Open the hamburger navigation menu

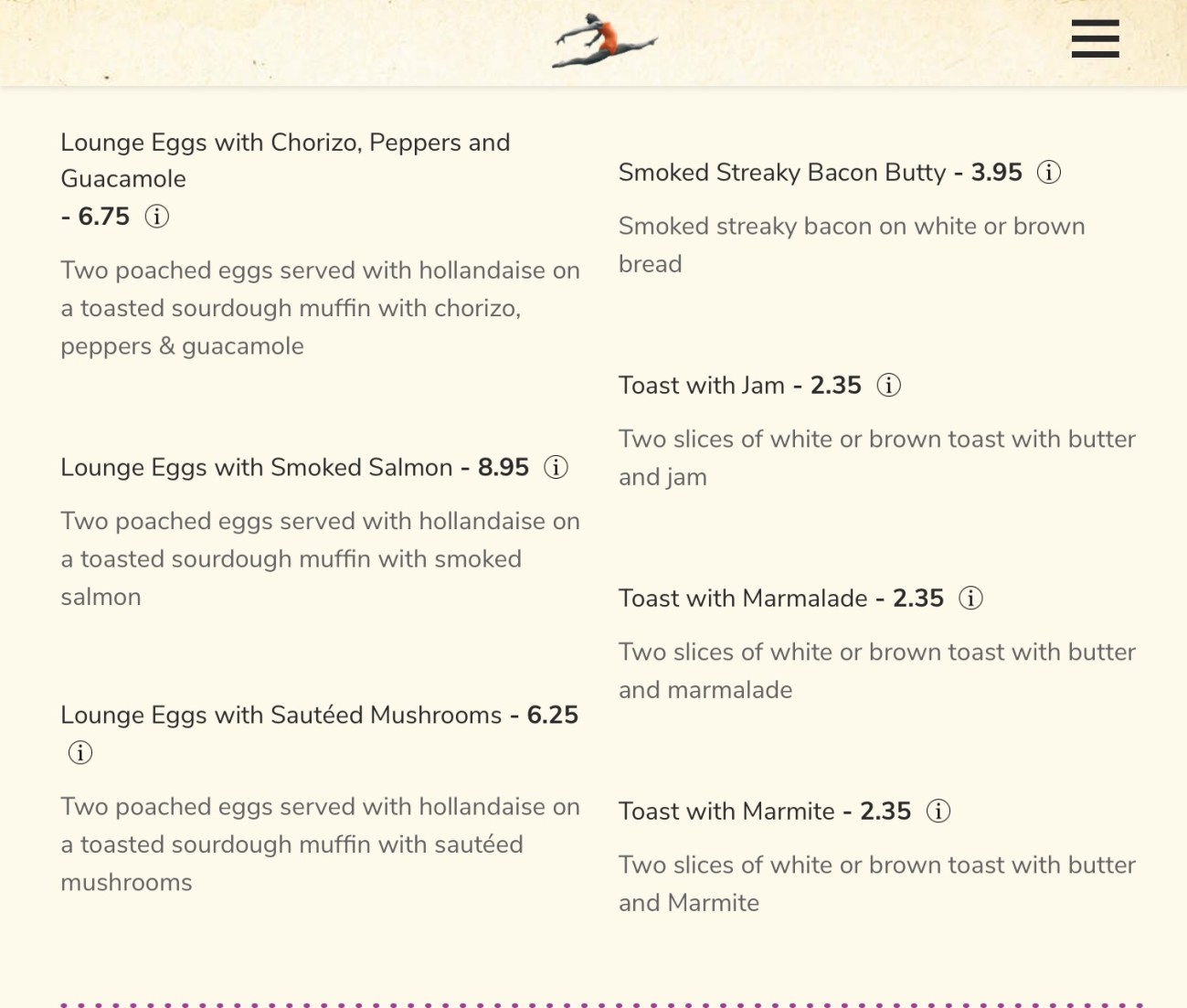tap(1095, 39)
